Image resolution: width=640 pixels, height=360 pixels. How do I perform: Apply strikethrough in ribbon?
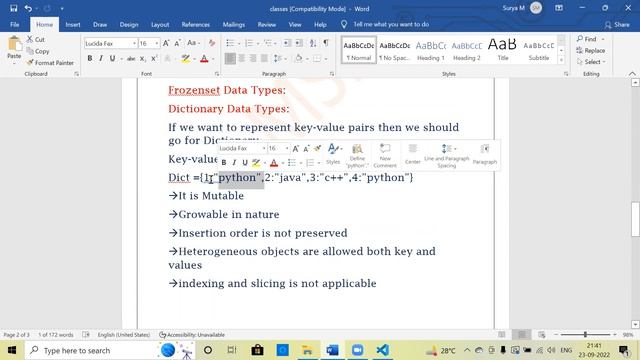131,59
